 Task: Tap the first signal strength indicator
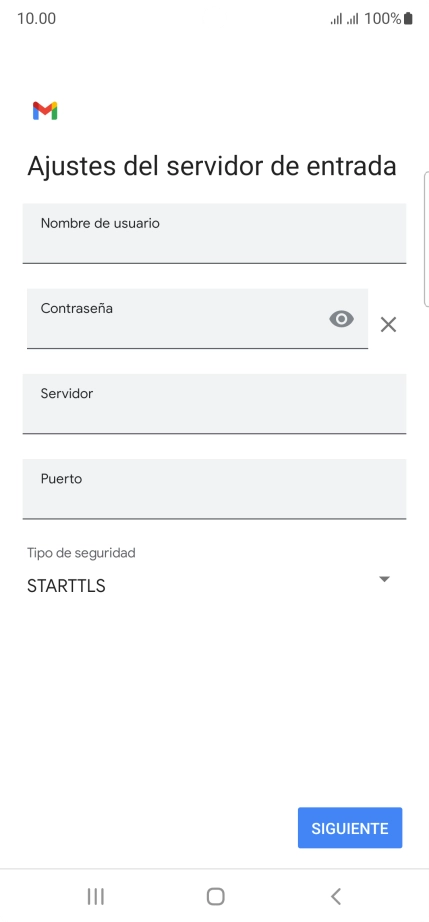pos(336,19)
